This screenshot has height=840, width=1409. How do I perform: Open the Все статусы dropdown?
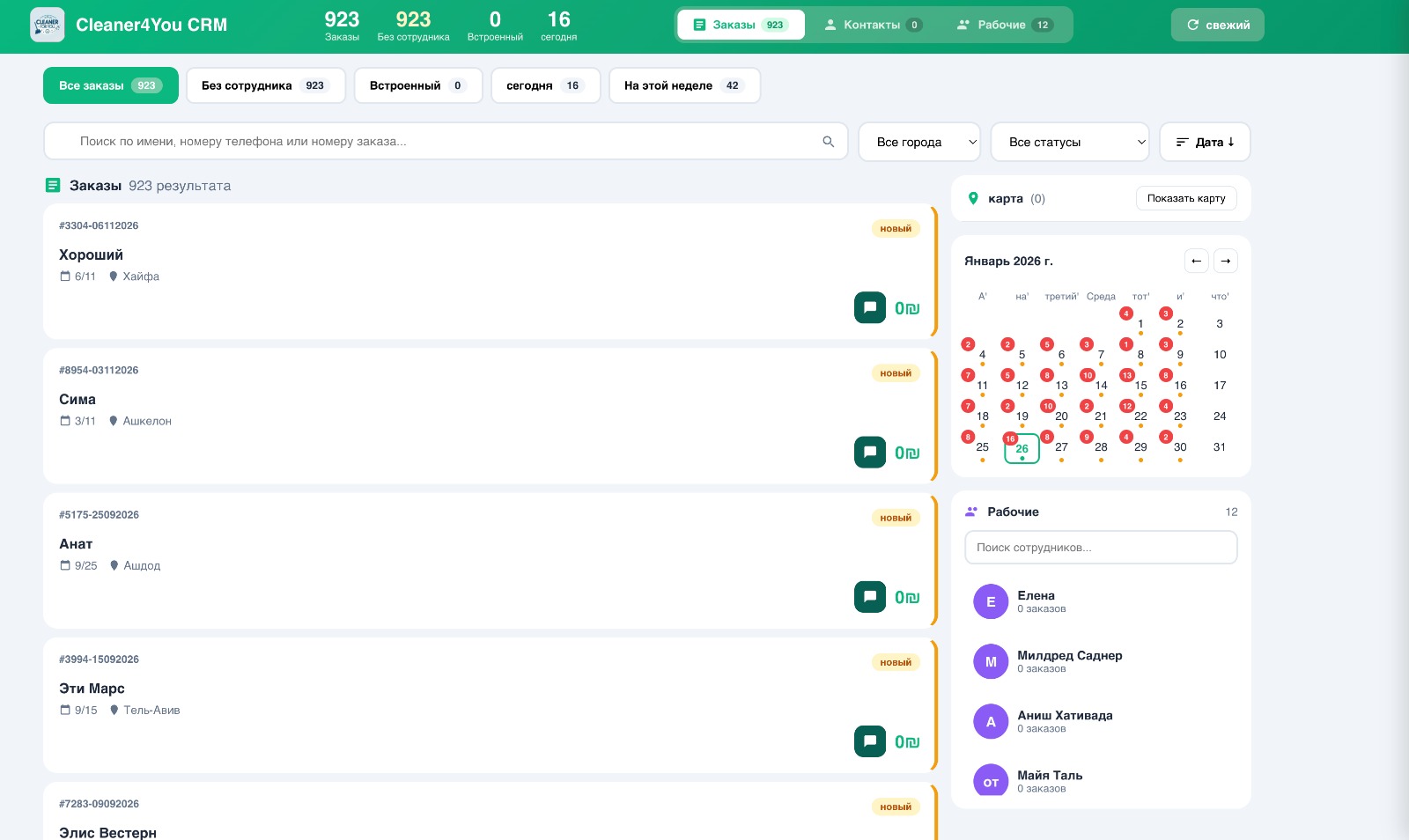[1070, 142]
